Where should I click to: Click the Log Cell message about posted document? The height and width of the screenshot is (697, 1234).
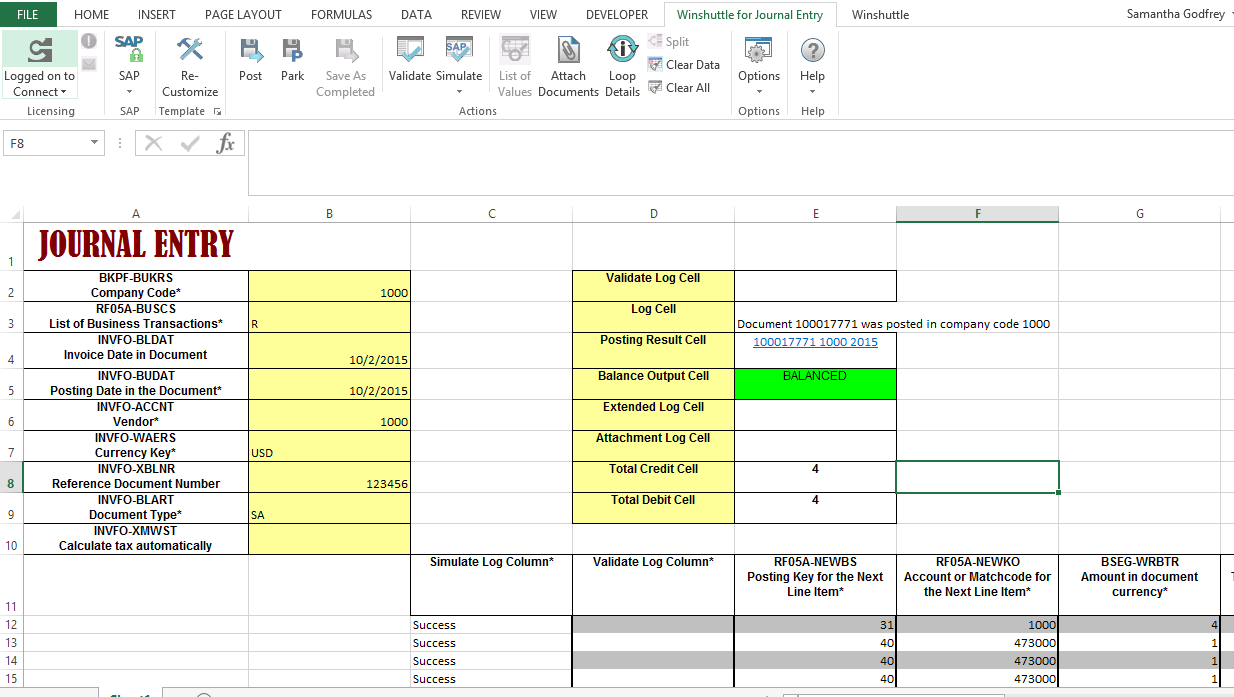click(893, 324)
